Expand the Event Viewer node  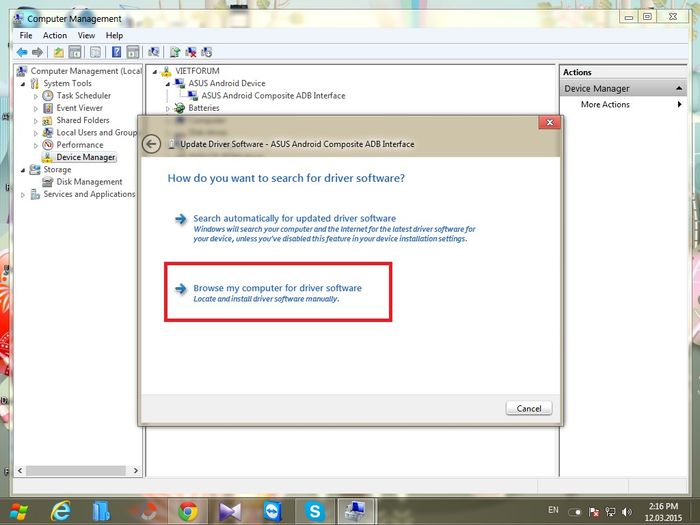tap(36, 108)
